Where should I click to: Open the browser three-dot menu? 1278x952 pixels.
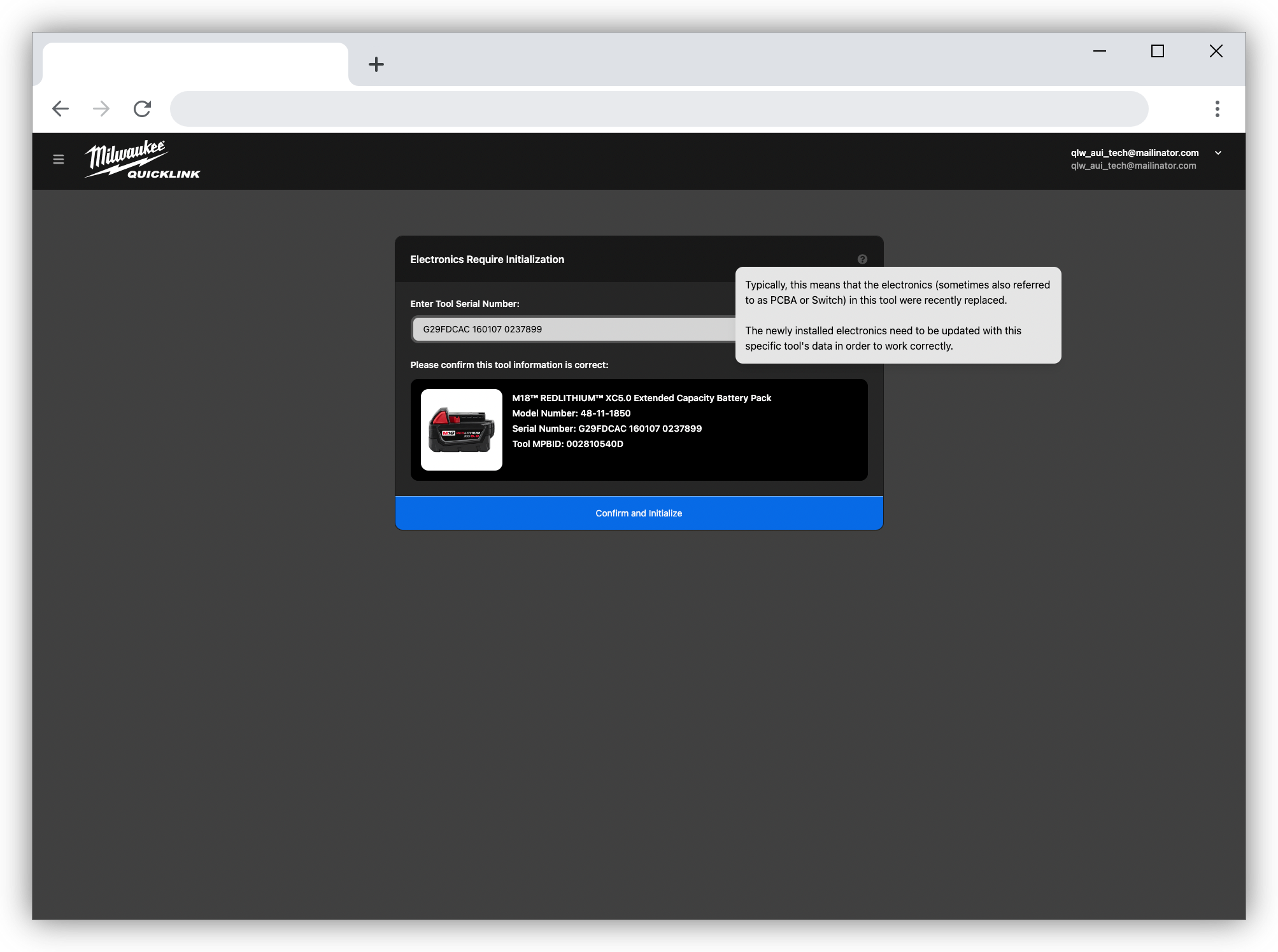click(1217, 109)
